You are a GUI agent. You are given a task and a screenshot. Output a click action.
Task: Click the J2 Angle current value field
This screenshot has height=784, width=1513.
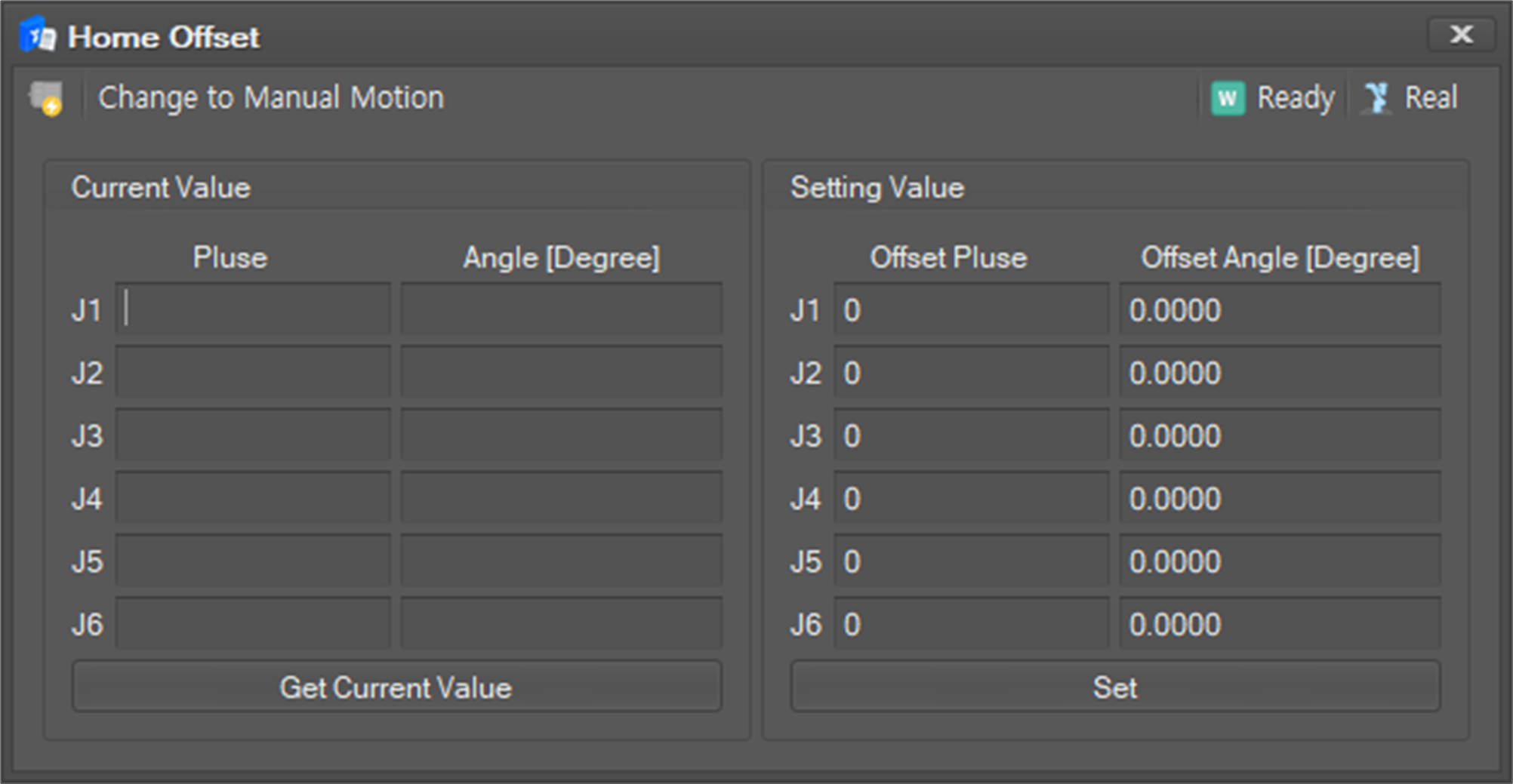[561, 372]
